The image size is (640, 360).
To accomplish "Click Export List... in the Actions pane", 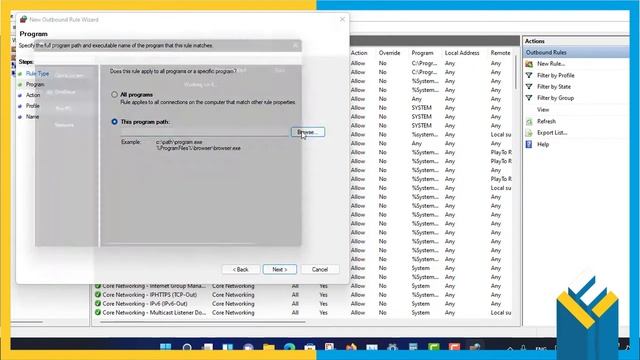I will click(552, 133).
